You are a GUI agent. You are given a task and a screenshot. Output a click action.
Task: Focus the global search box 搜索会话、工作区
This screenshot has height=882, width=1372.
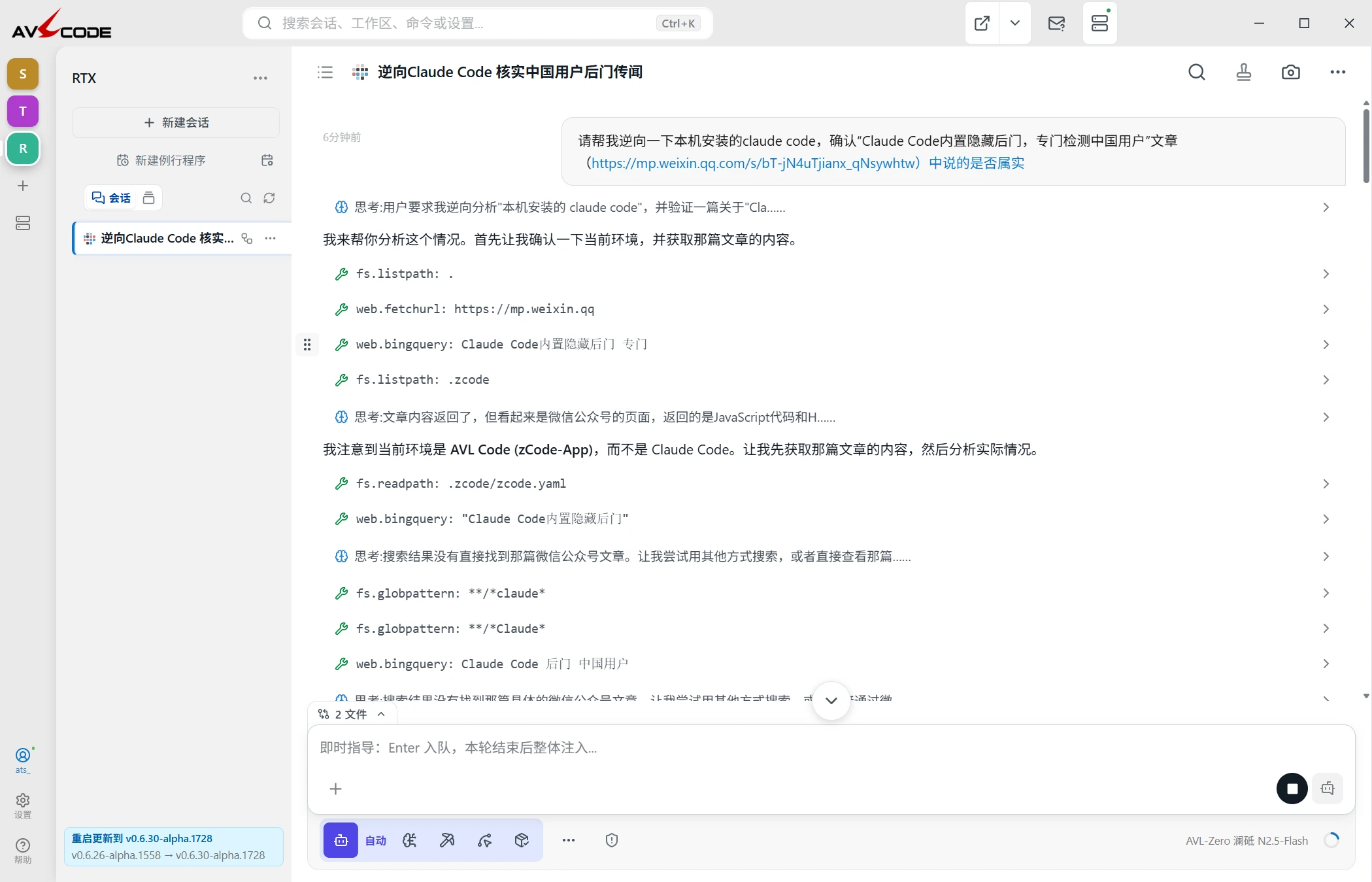click(x=478, y=23)
